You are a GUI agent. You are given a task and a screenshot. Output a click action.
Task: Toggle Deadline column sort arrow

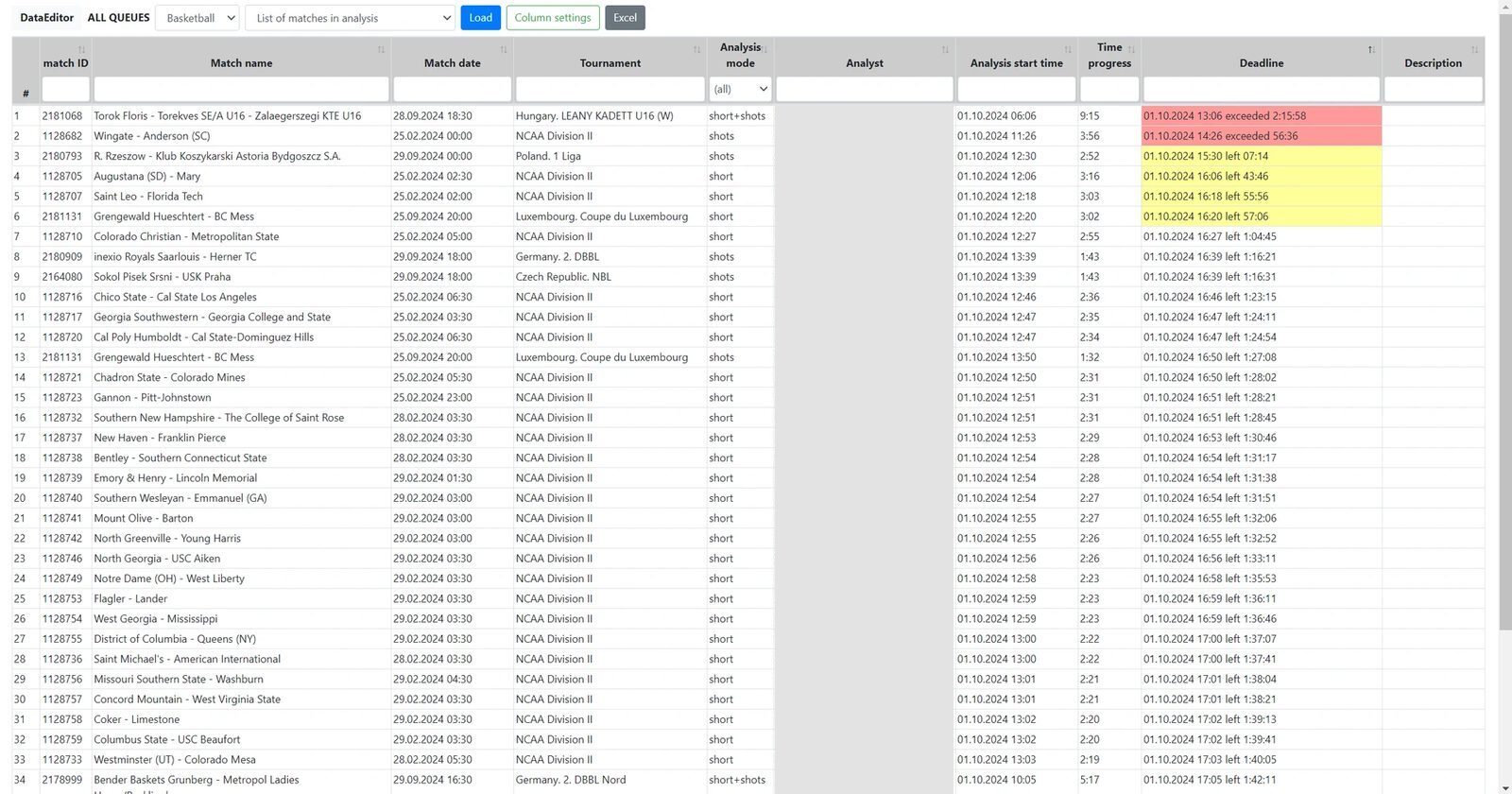coord(1371,49)
